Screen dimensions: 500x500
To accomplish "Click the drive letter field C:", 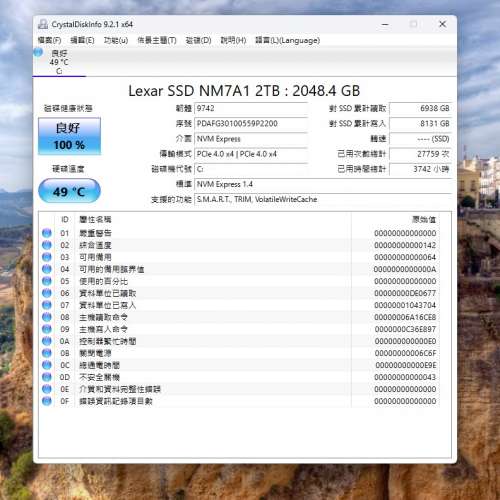I will [251, 169].
